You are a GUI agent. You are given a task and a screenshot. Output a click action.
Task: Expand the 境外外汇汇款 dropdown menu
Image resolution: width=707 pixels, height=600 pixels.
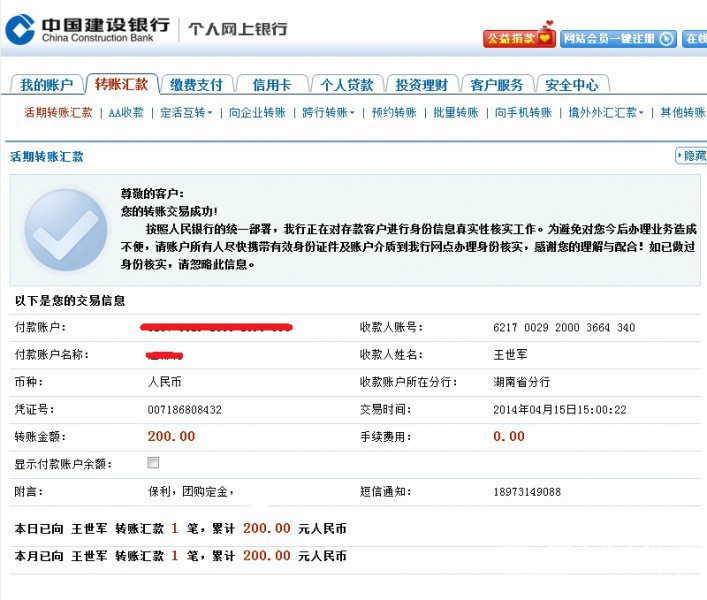pyautogui.click(x=606, y=113)
